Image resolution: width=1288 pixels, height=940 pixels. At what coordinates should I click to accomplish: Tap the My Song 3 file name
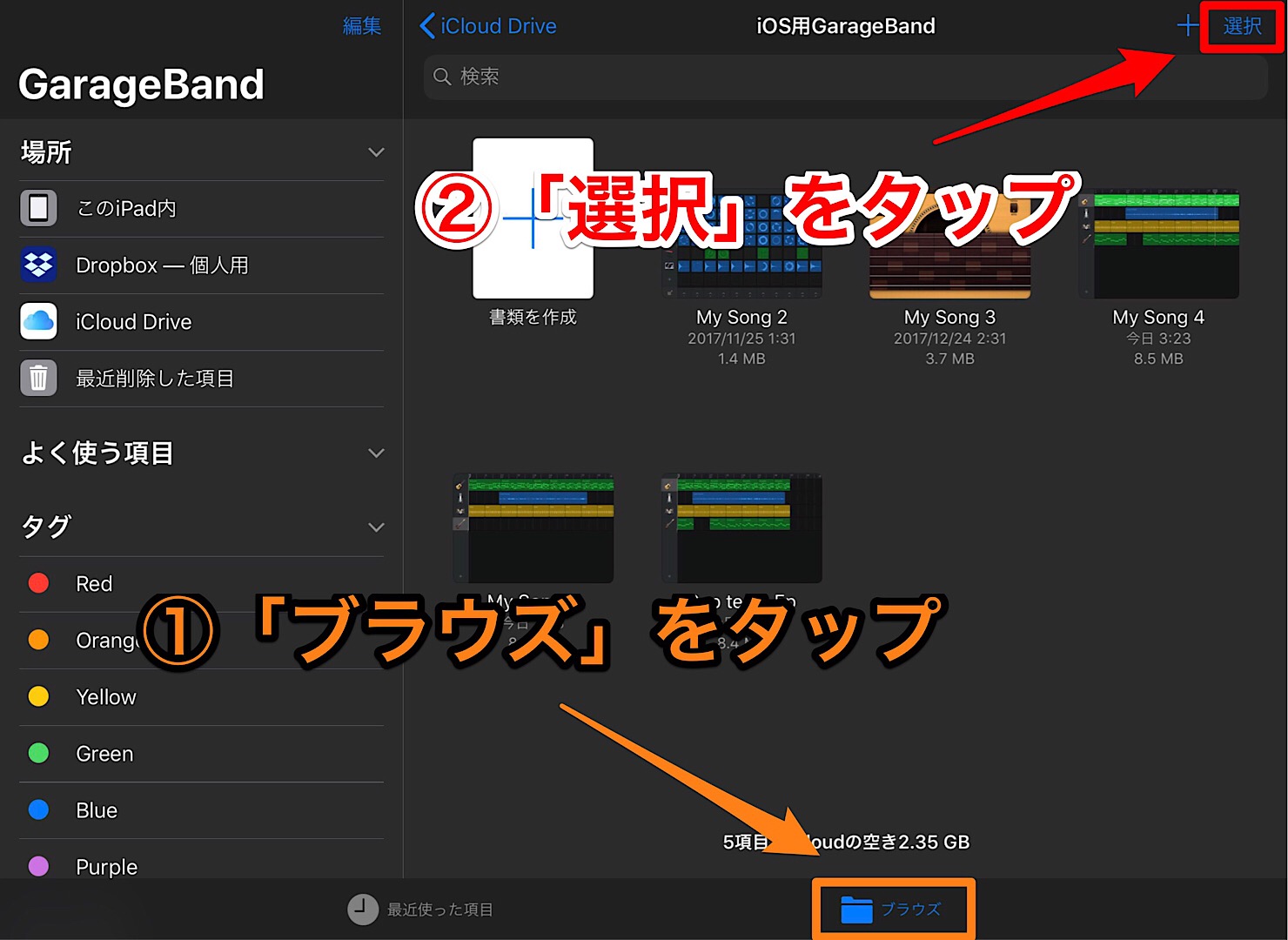[949, 317]
